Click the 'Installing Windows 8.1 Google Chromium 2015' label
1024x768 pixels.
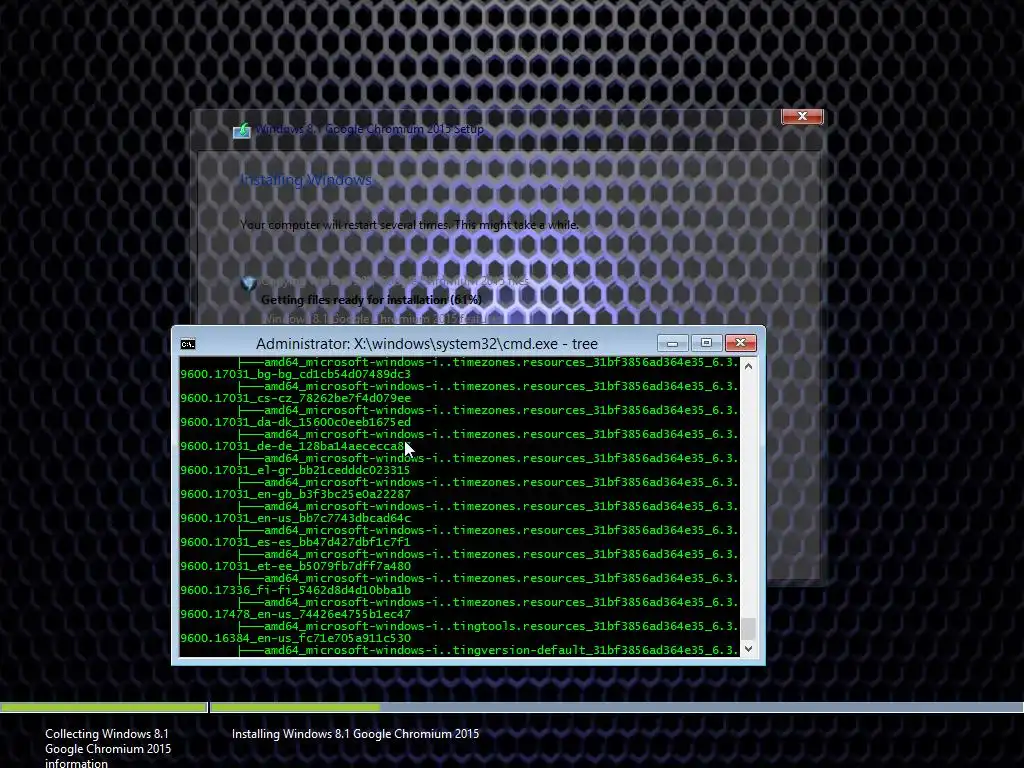[x=355, y=734]
